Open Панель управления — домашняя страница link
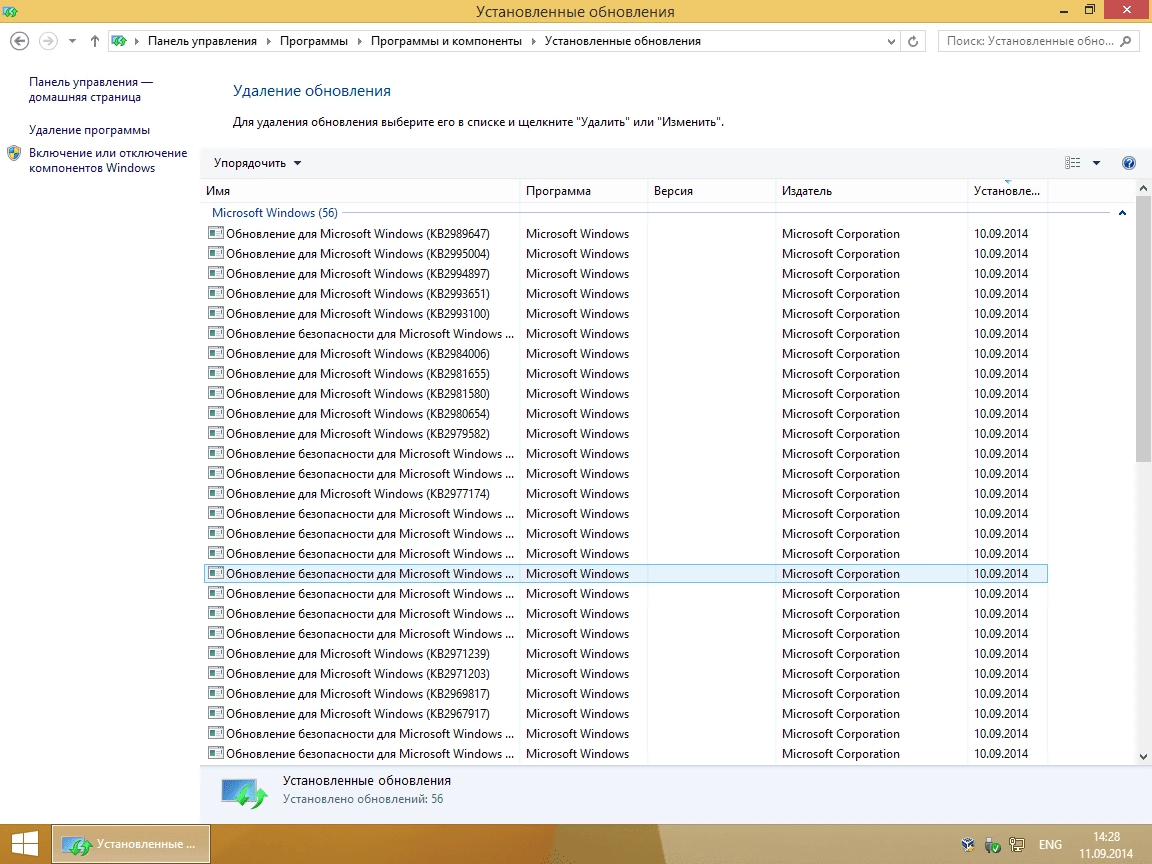1152x864 pixels. point(90,90)
